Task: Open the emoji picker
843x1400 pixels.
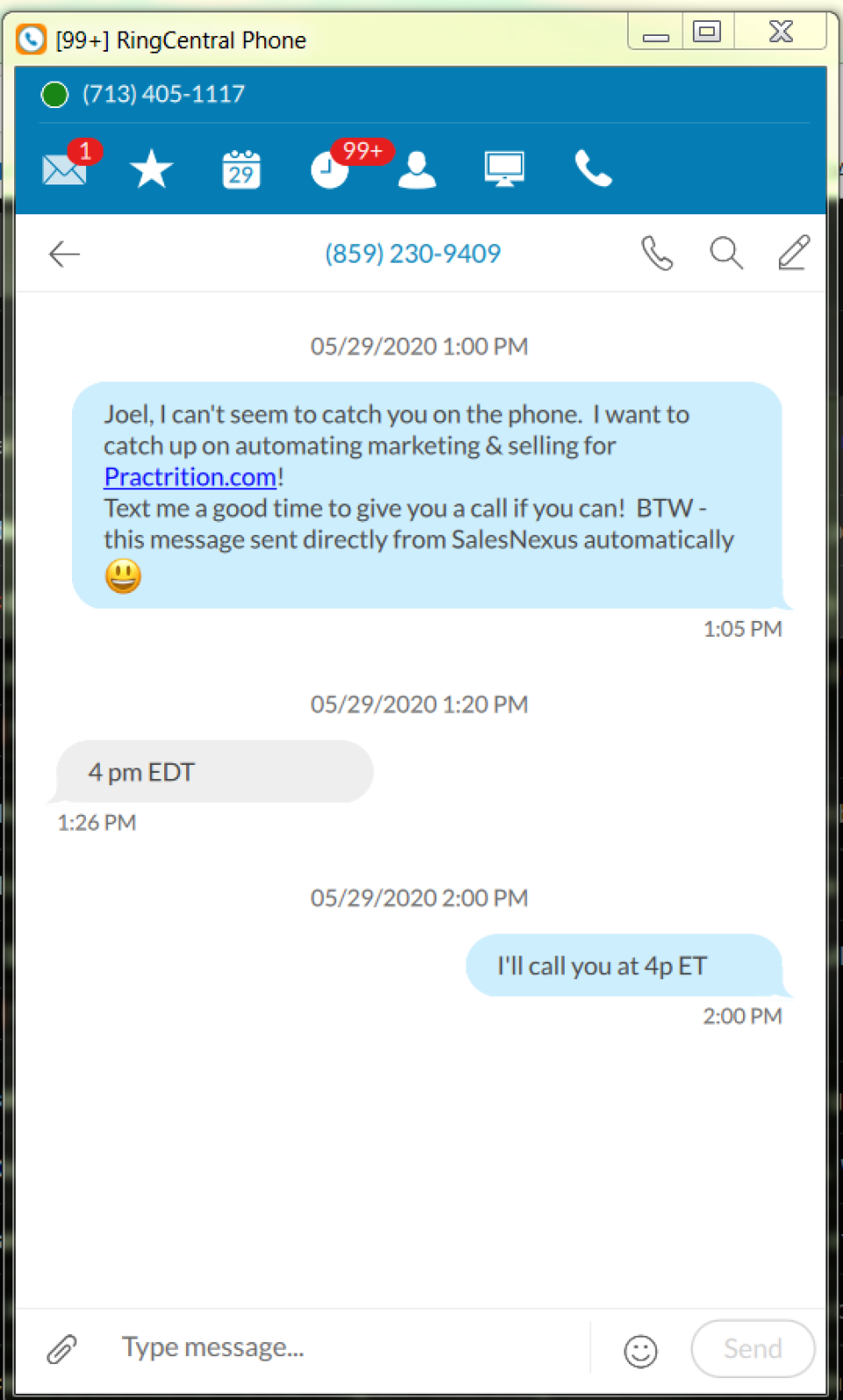Action: (x=640, y=1350)
